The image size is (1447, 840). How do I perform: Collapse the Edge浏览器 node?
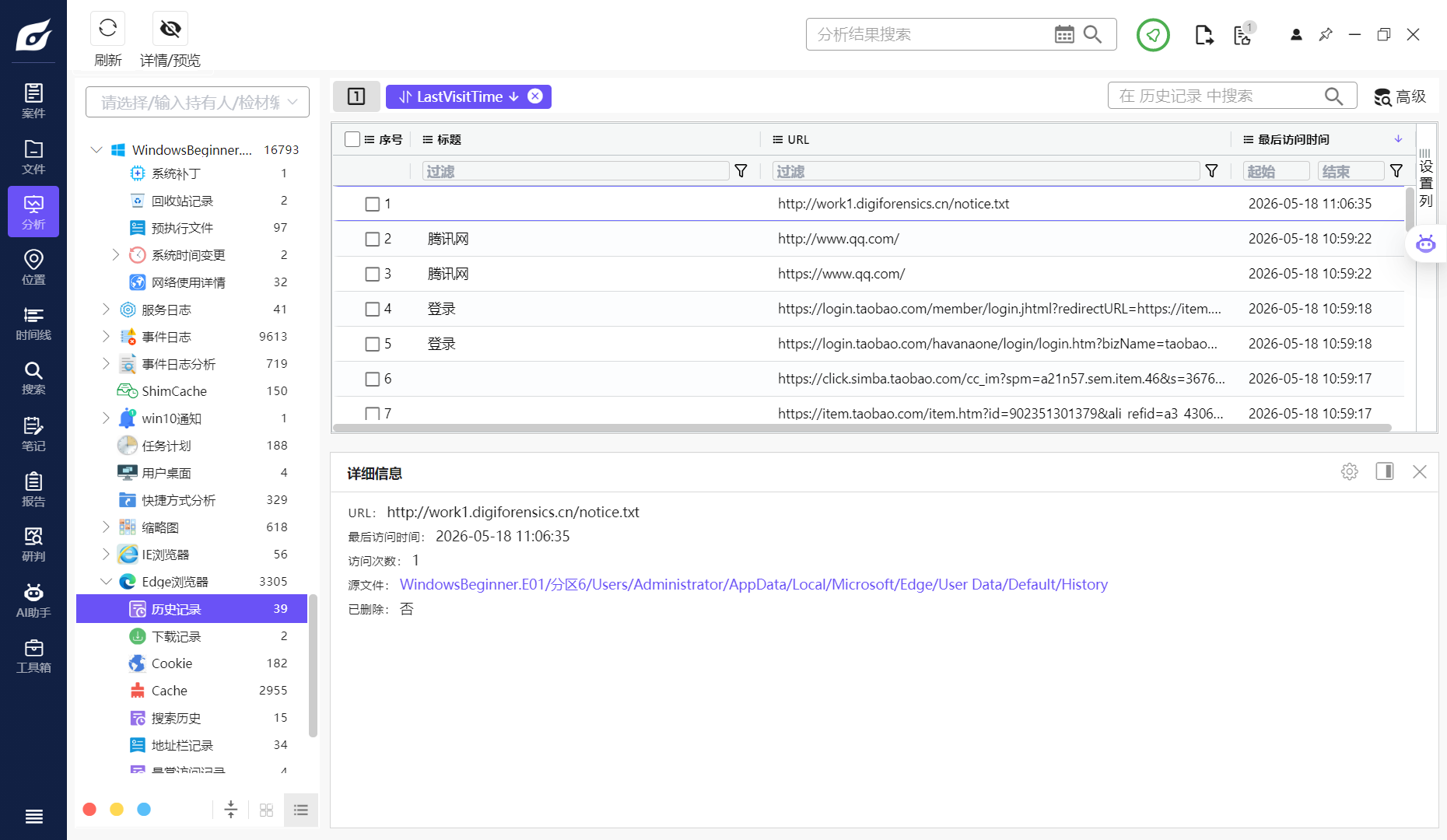[x=106, y=581]
